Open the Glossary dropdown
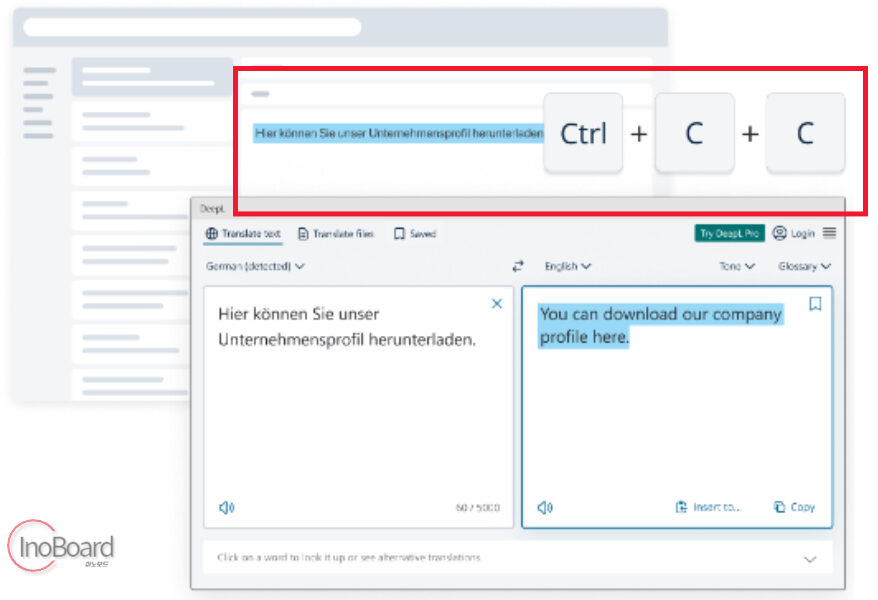The image size is (878, 600). [804, 266]
